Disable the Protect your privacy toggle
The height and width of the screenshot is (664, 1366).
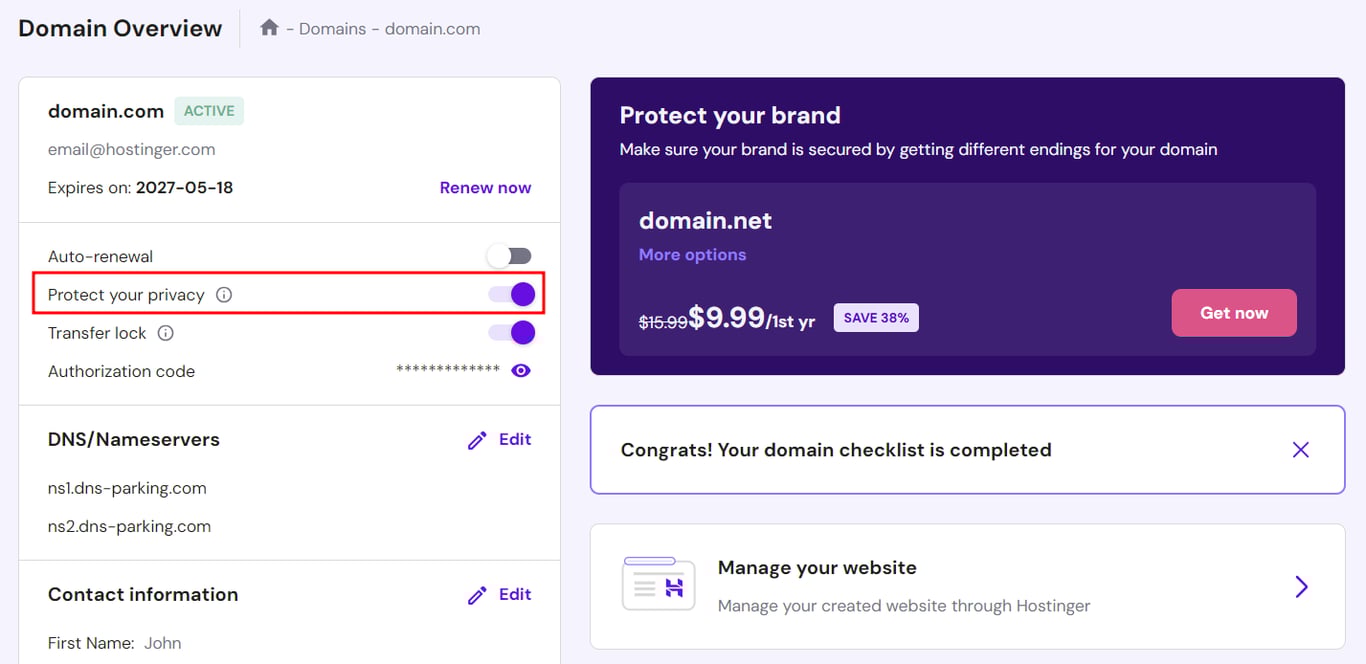pyautogui.click(x=509, y=293)
